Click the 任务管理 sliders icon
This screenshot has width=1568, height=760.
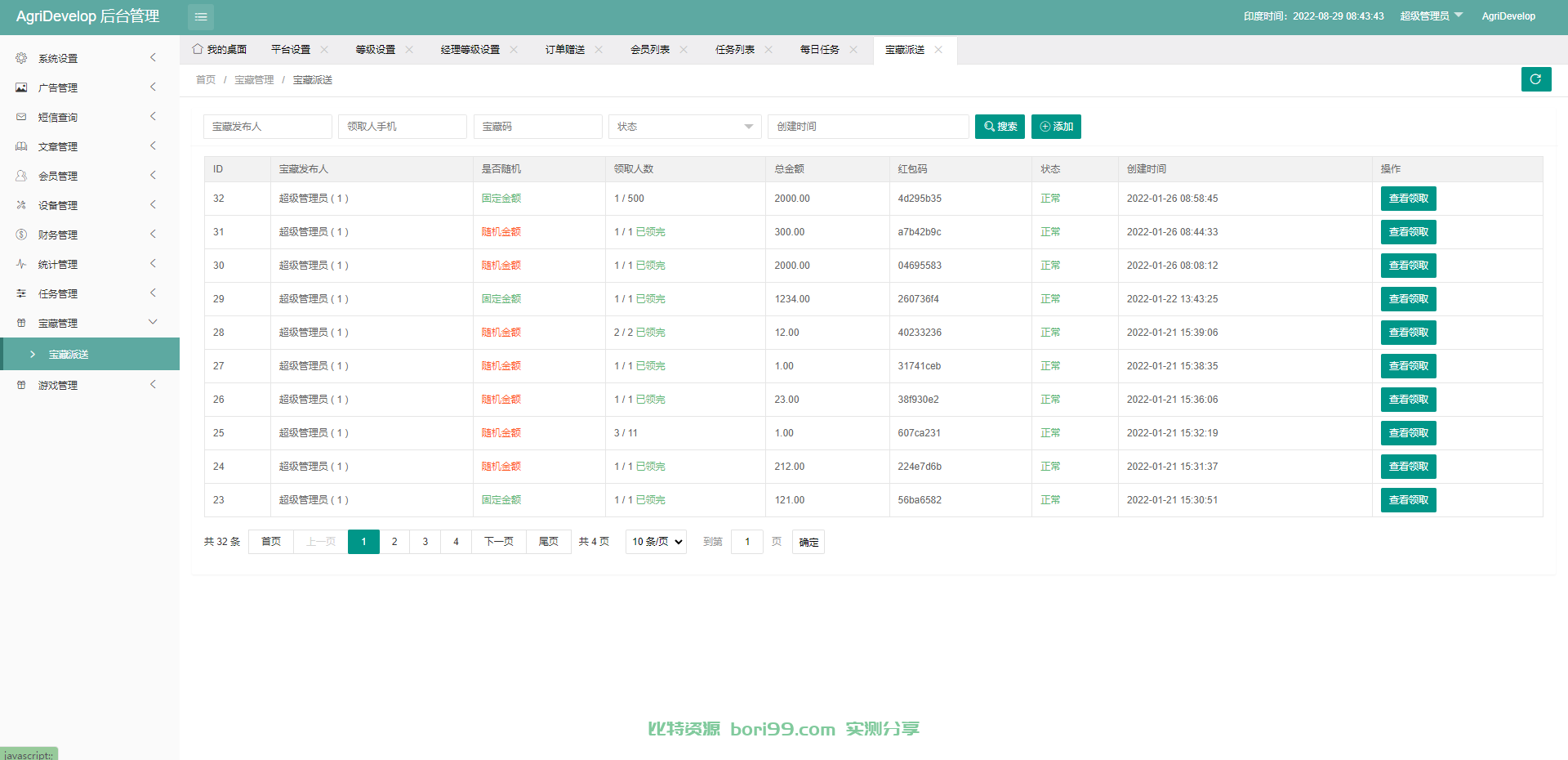pyautogui.click(x=21, y=293)
